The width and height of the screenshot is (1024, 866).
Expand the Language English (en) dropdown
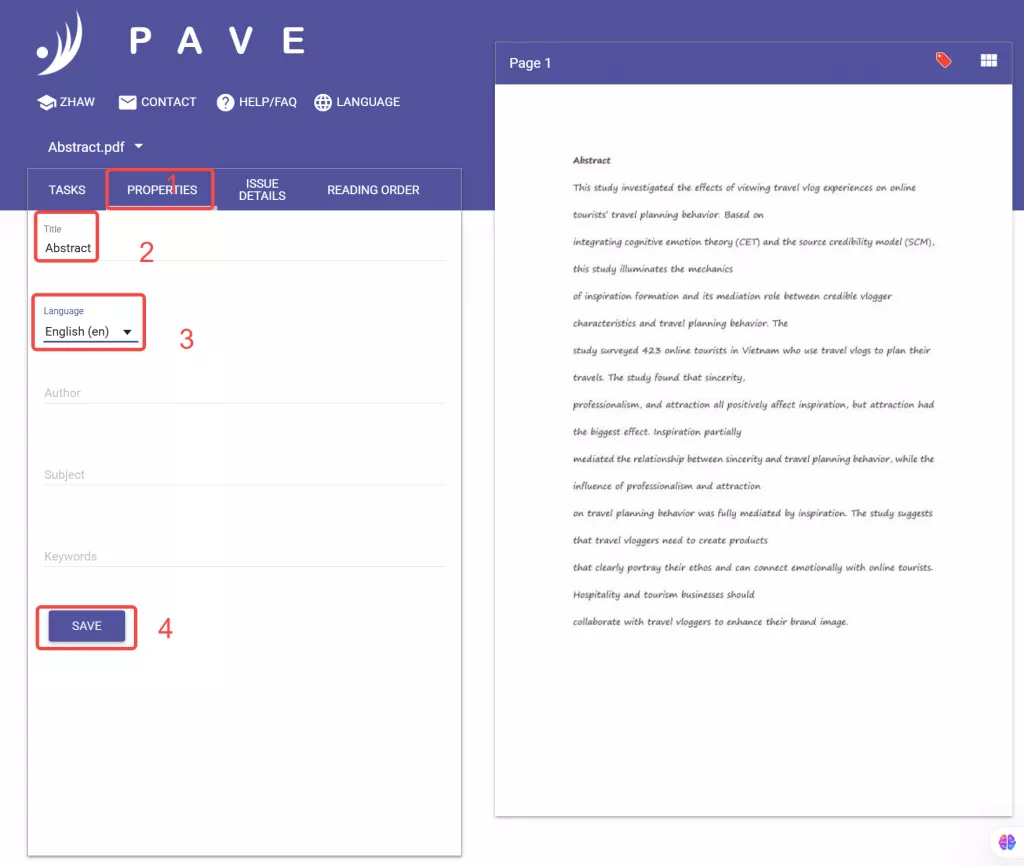(x=90, y=332)
